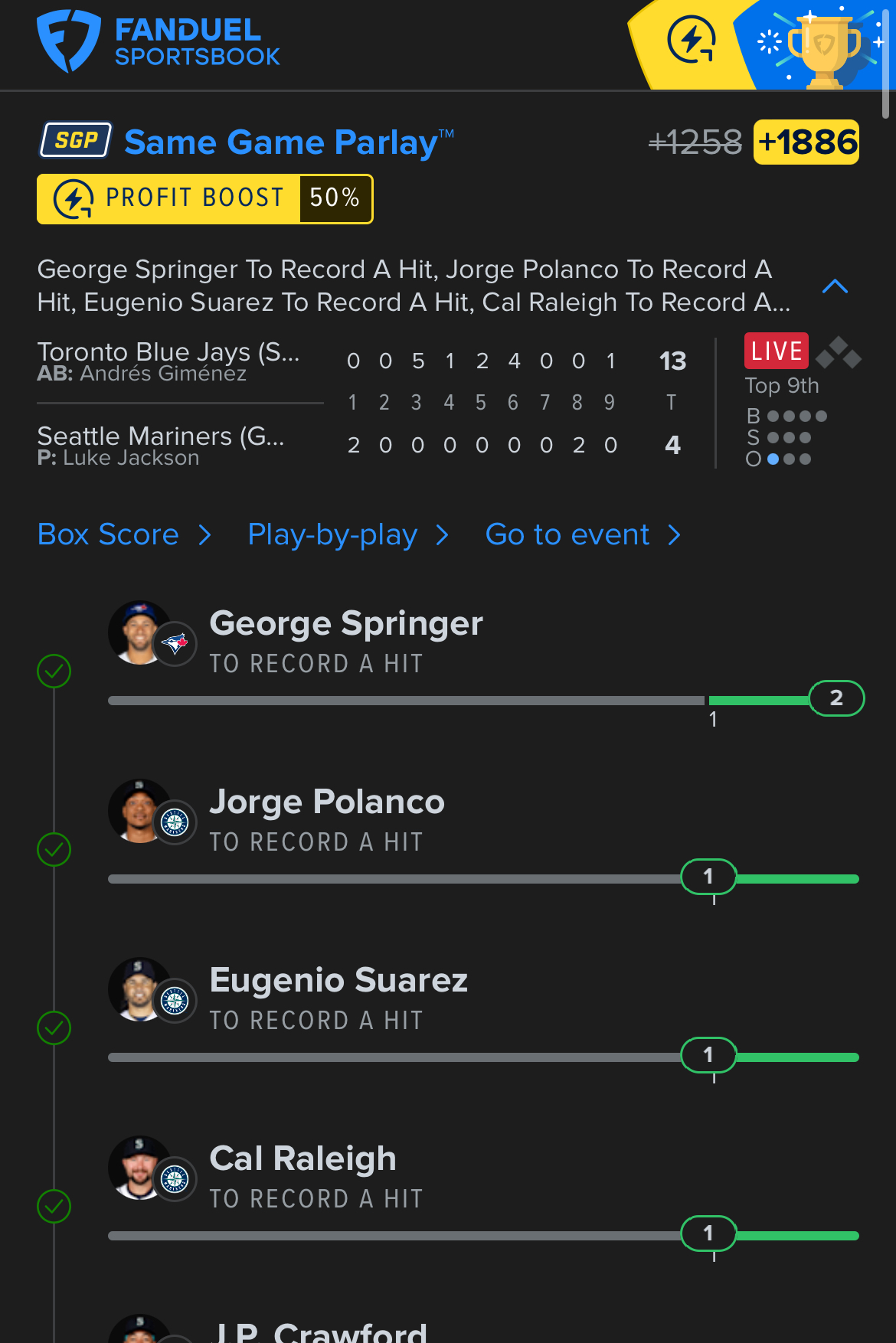This screenshot has height=1343, width=896.
Task: Tap the baseball diamond bases icon
Action: (839, 353)
